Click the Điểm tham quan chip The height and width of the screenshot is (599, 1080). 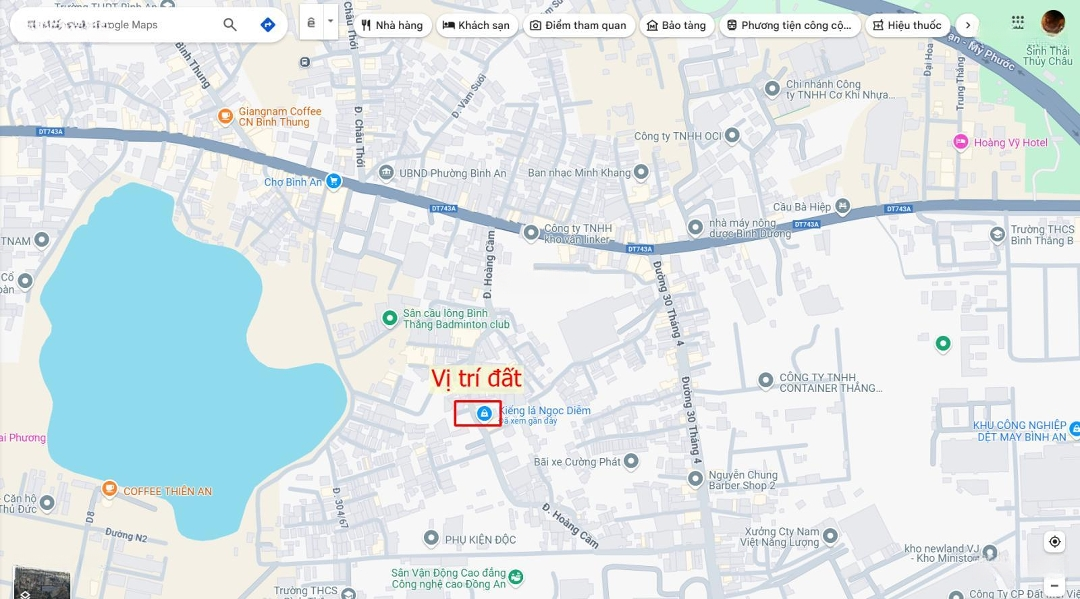coord(579,25)
